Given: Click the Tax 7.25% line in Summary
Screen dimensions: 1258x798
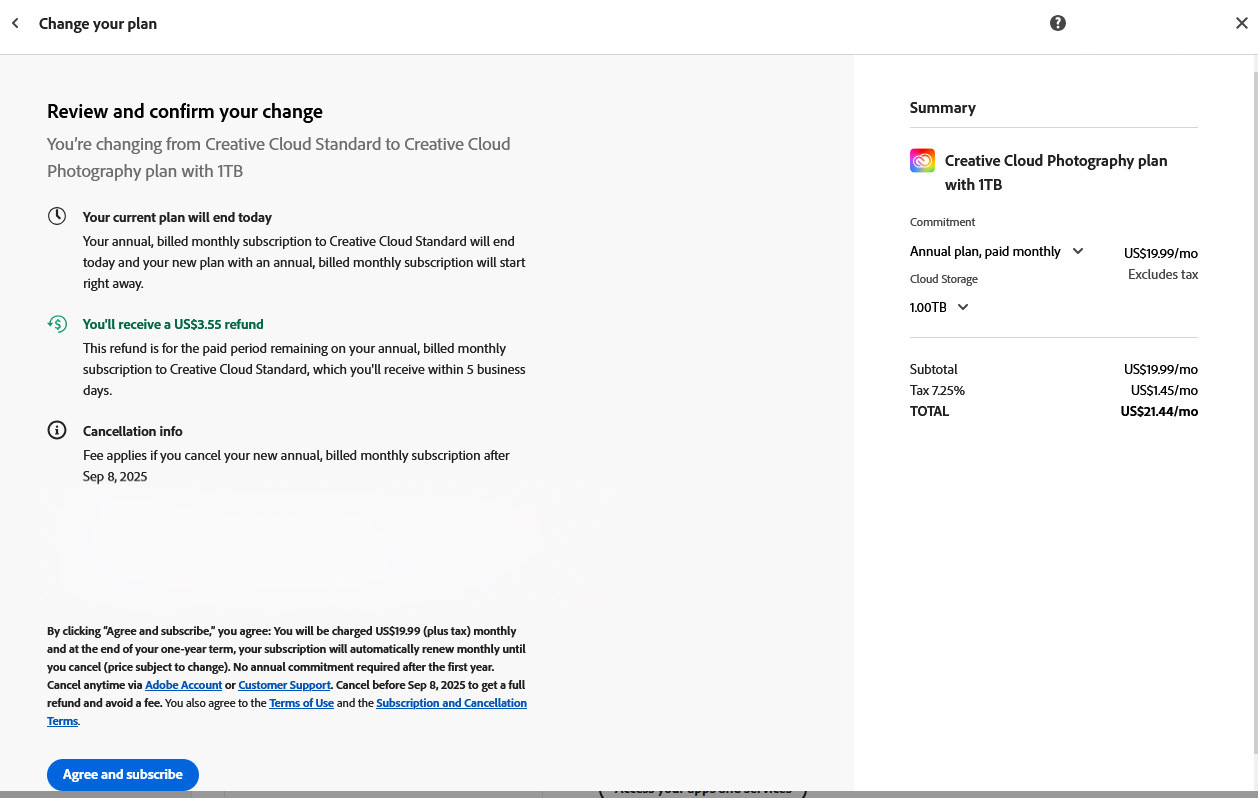Looking at the screenshot, I should click(x=937, y=390).
